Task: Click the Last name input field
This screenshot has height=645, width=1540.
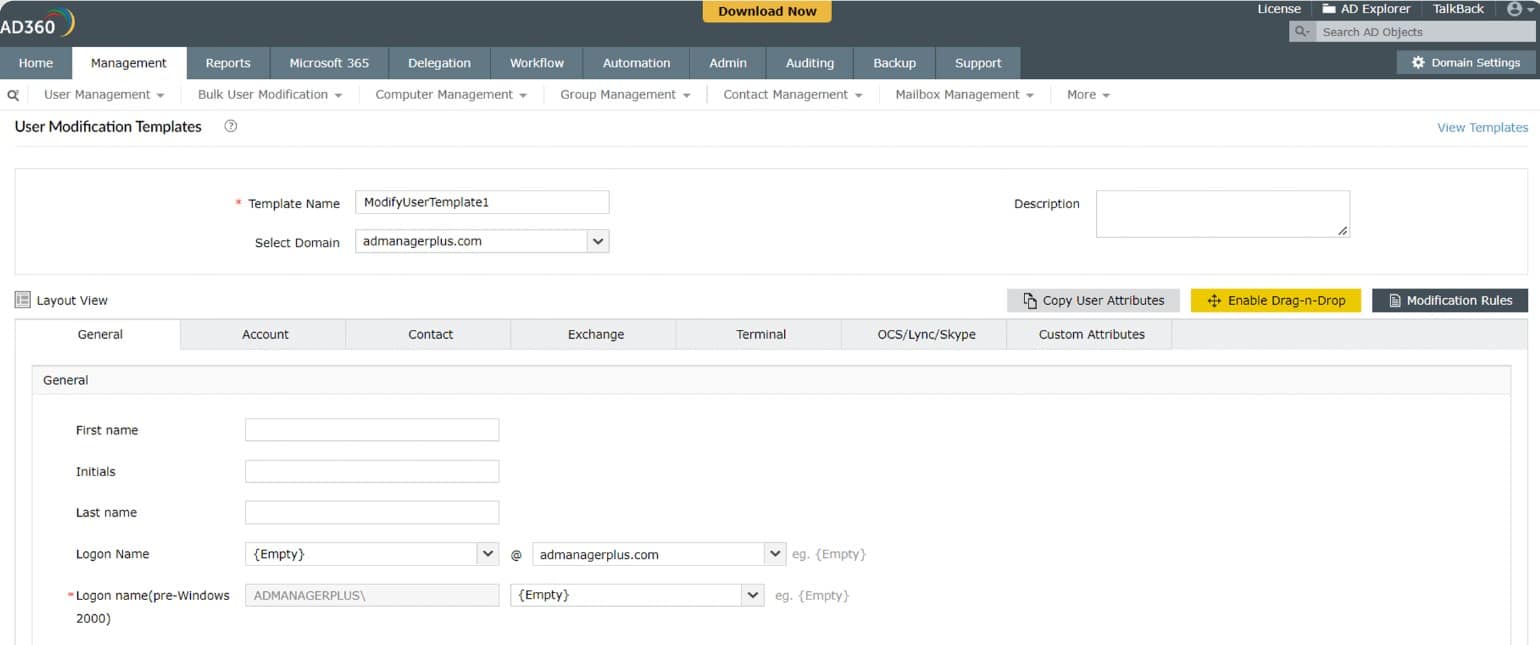Action: (372, 512)
